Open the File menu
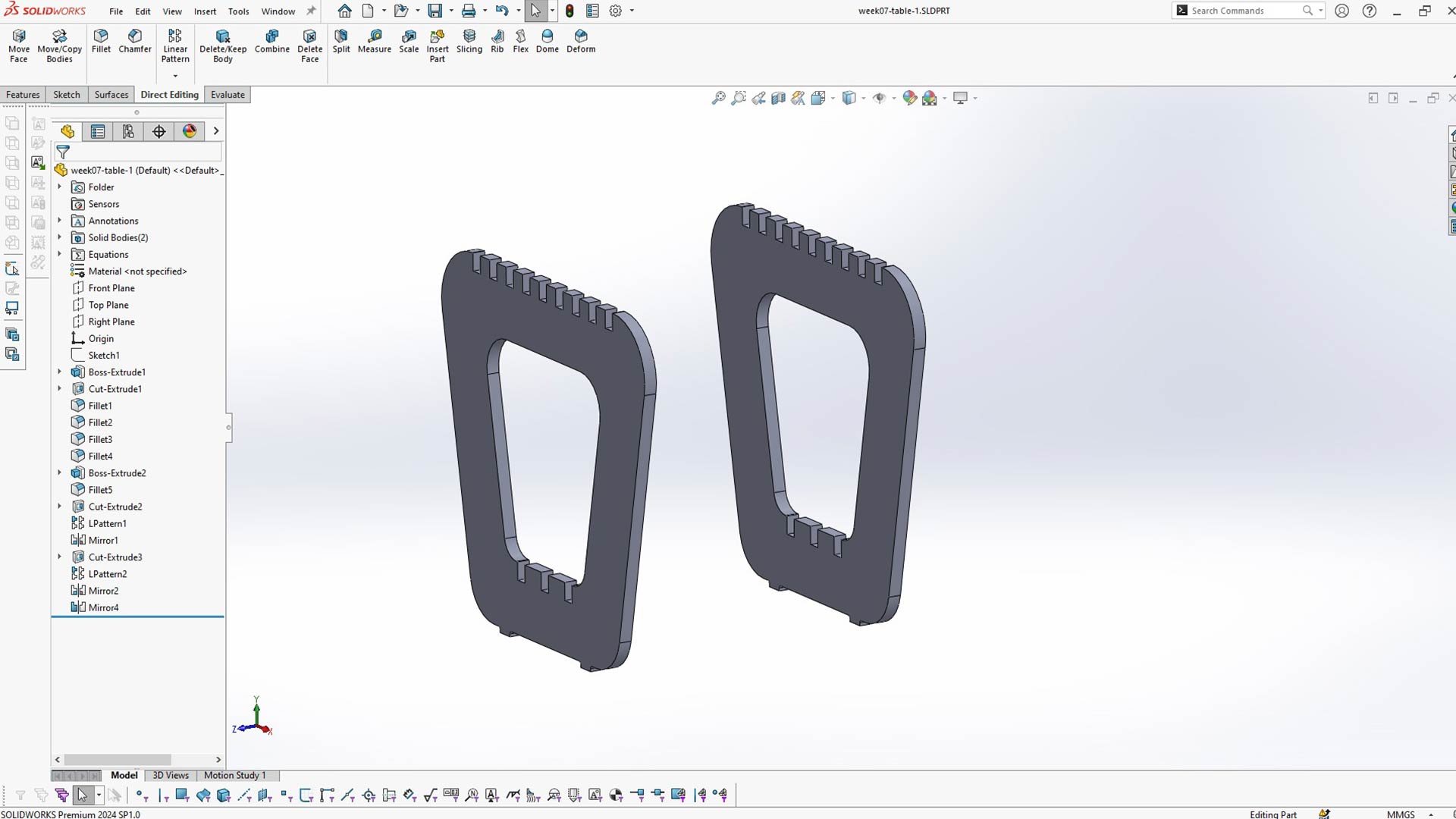1456x819 pixels. pyautogui.click(x=116, y=11)
